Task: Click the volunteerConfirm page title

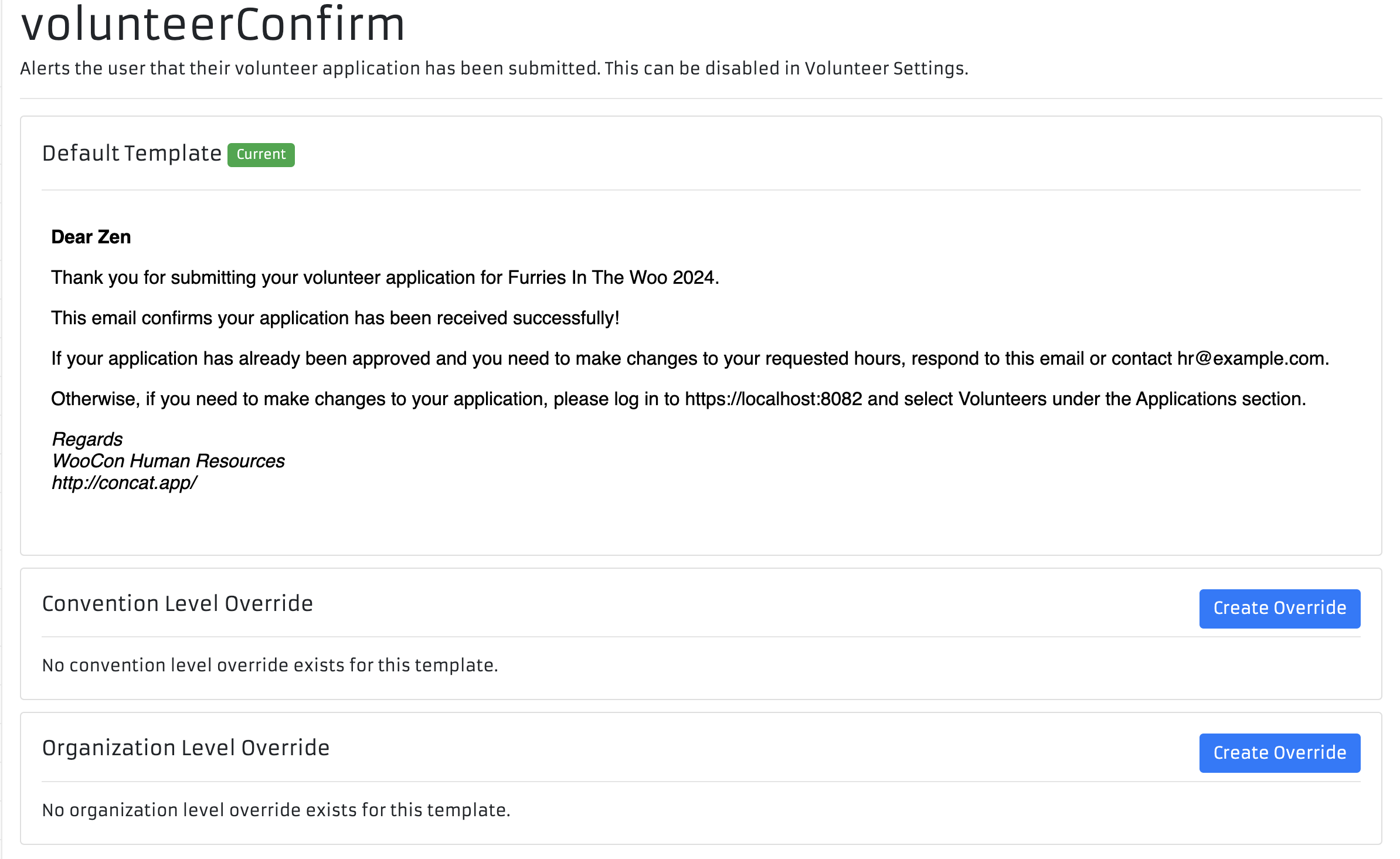Action: 213,25
